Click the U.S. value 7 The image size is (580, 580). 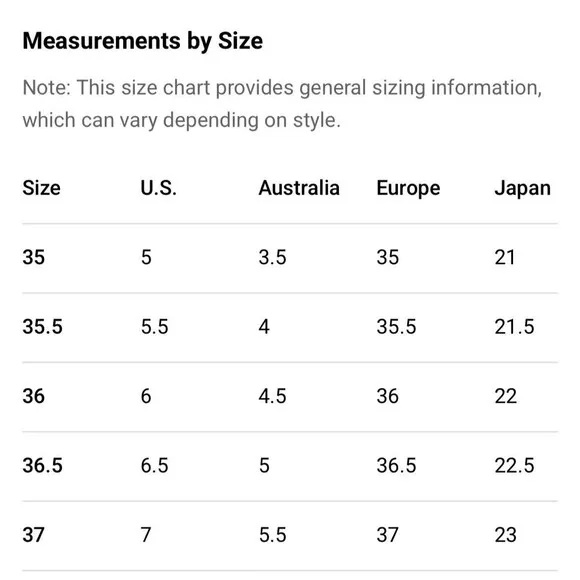point(146,535)
